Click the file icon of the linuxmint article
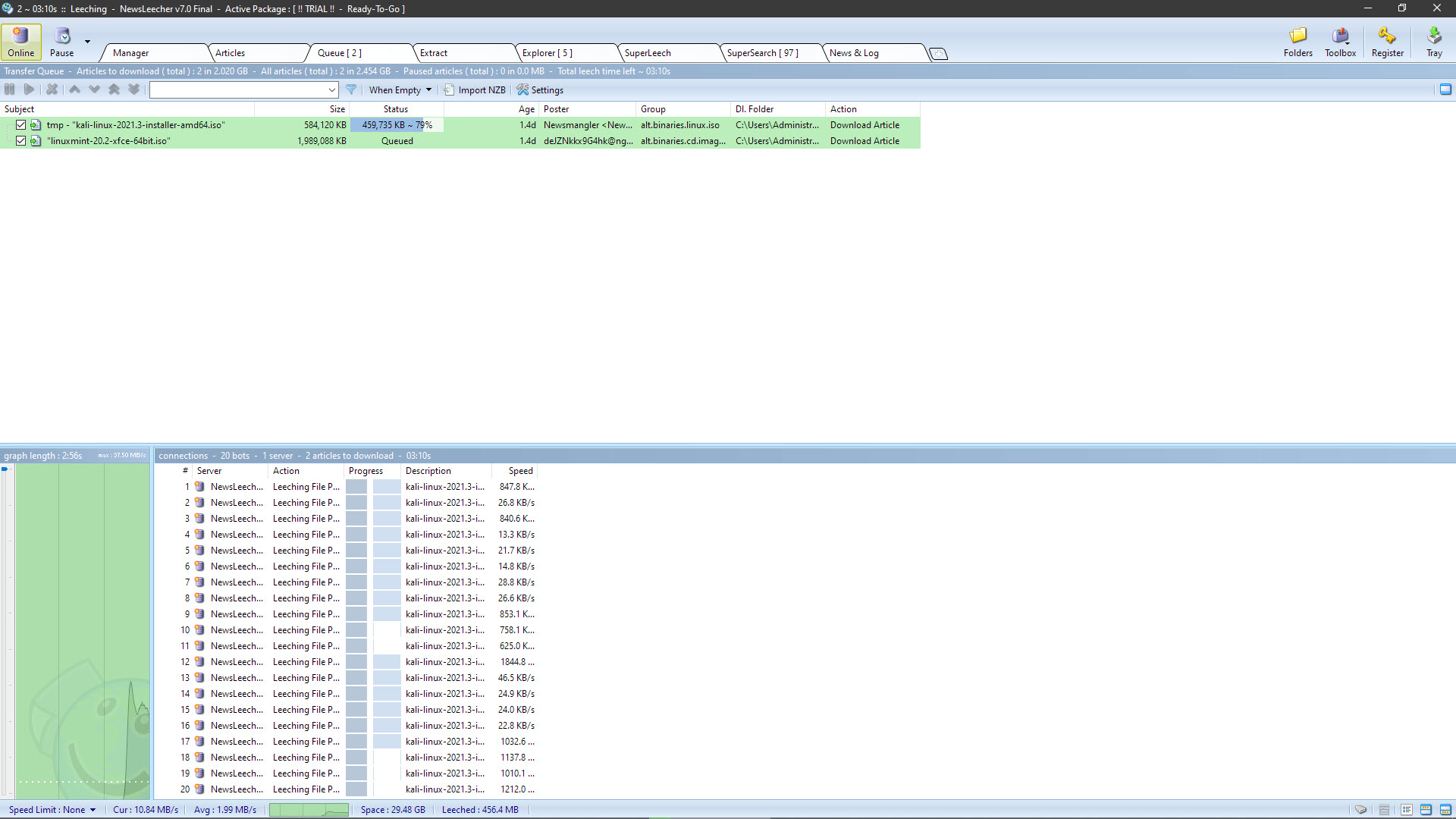 (36, 141)
